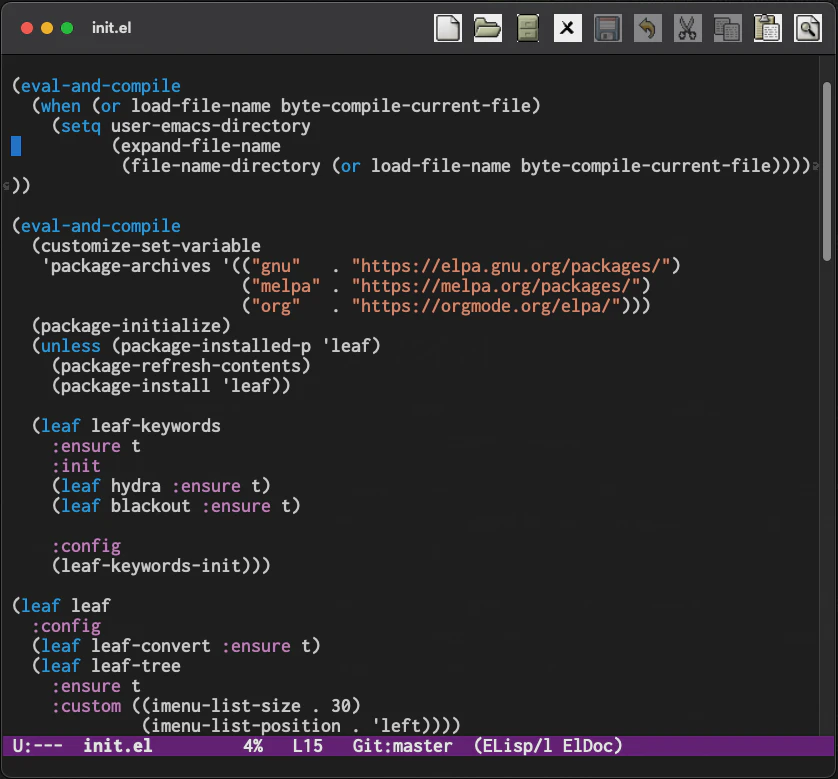Image resolution: width=838 pixels, height=779 pixels.
Task: Click on imenu-list-position text
Action: coord(245,726)
